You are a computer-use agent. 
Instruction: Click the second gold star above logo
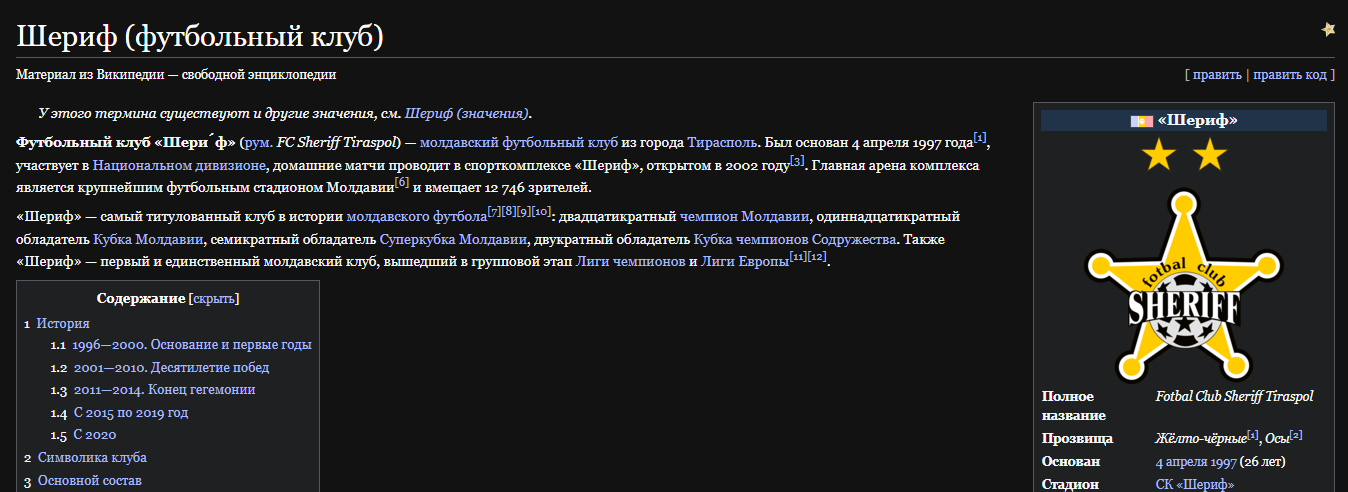pyautogui.click(x=1210, y=154)
